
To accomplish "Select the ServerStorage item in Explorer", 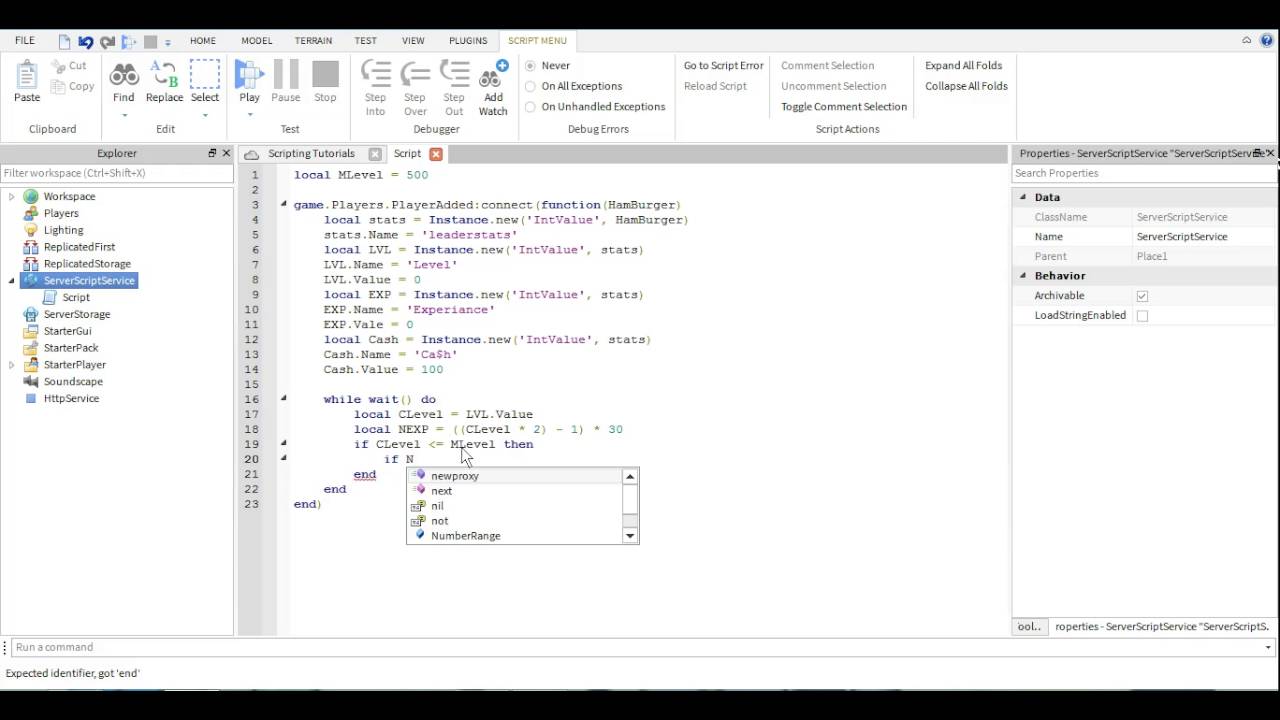I will pos(77,314).
